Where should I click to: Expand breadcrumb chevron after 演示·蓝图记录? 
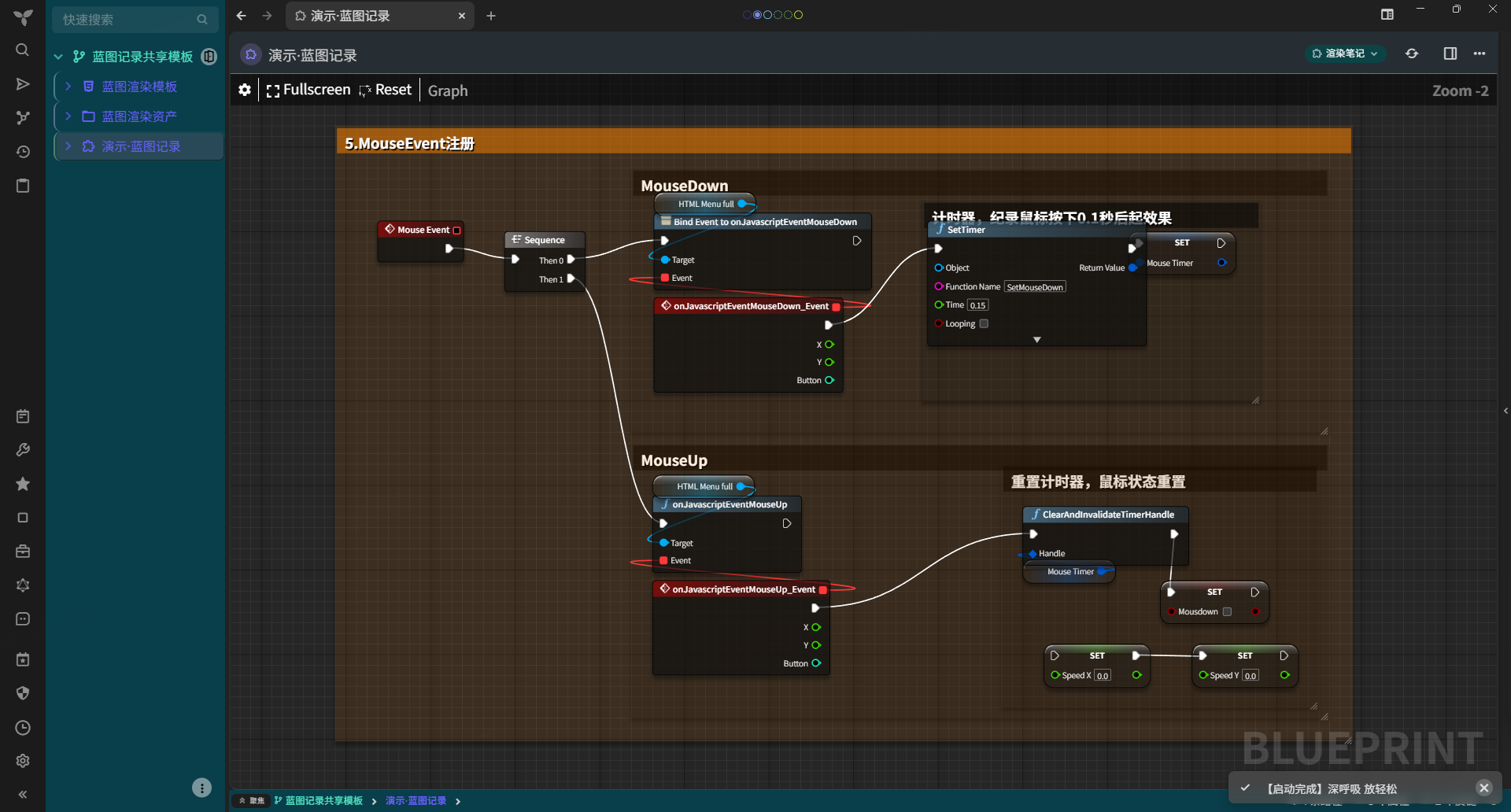coord(457,801)
